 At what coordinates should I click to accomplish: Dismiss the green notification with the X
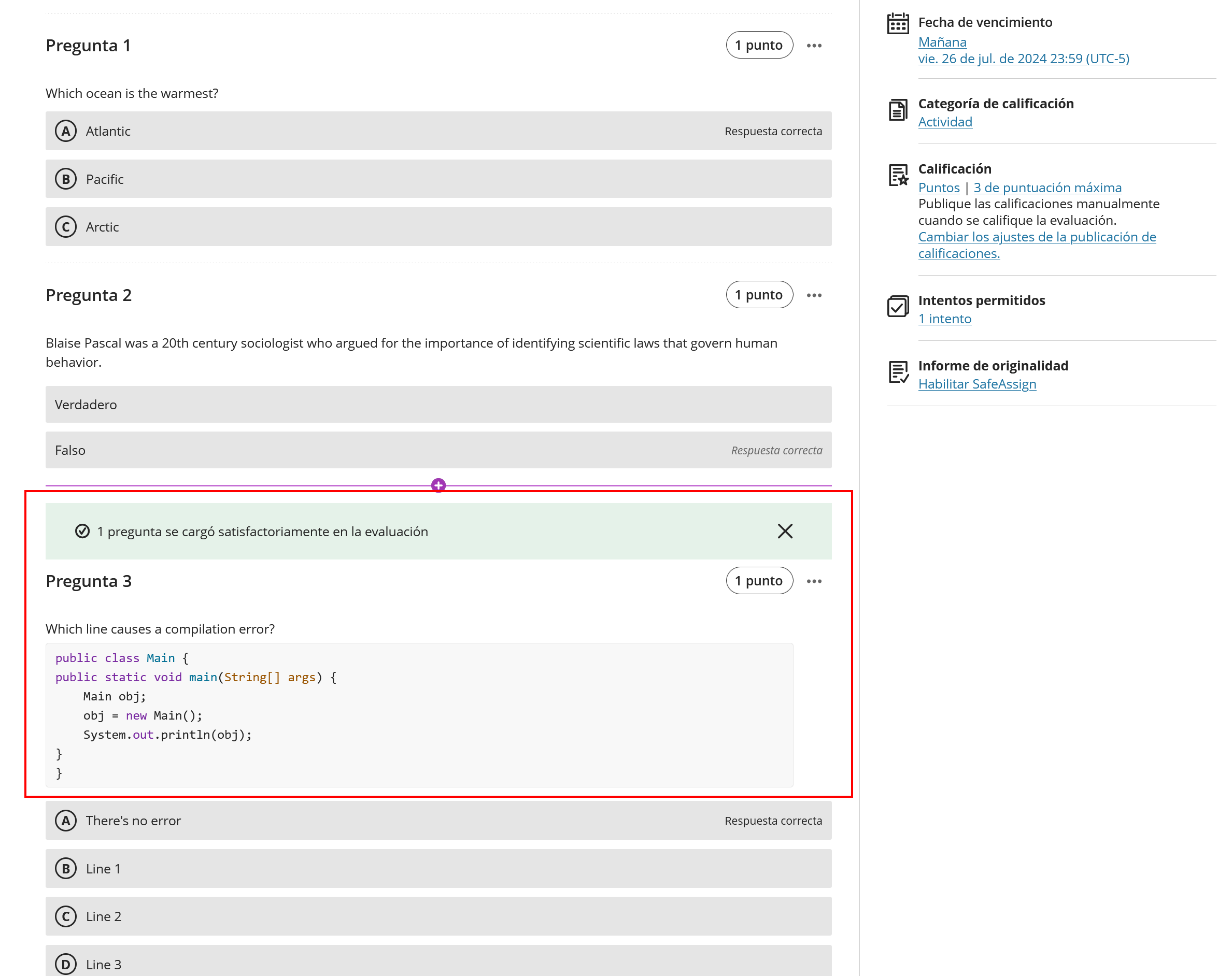point(785,531)
